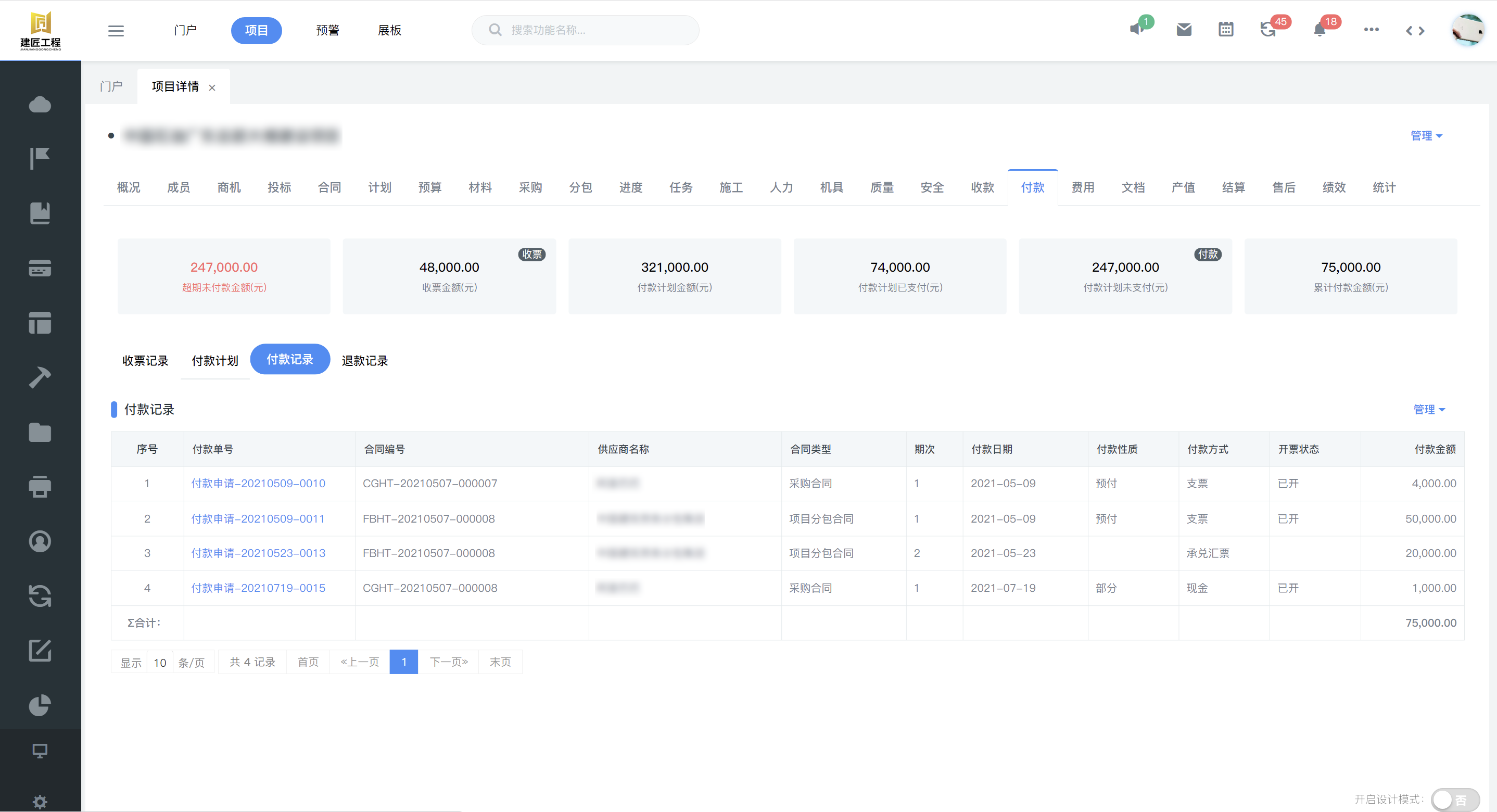The image size is (1497, 812).
Task: Toggle the design mode switch
Action: coord(1454,799)
